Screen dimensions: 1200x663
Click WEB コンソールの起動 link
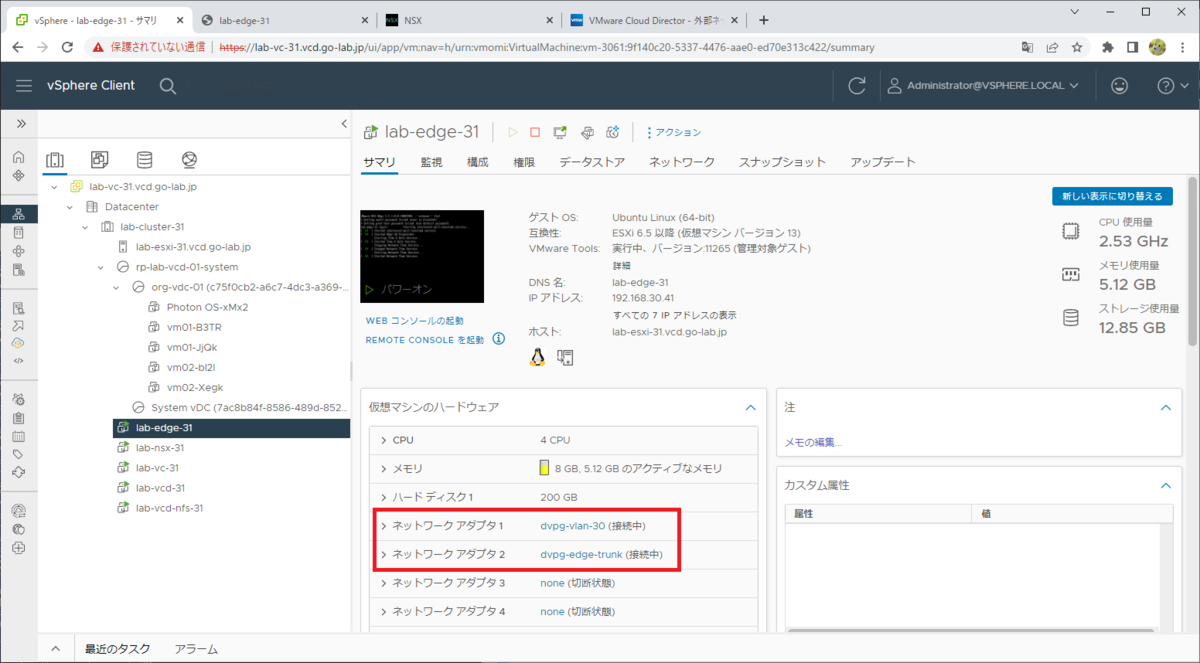pyautogui.click(x=415, y=321)
